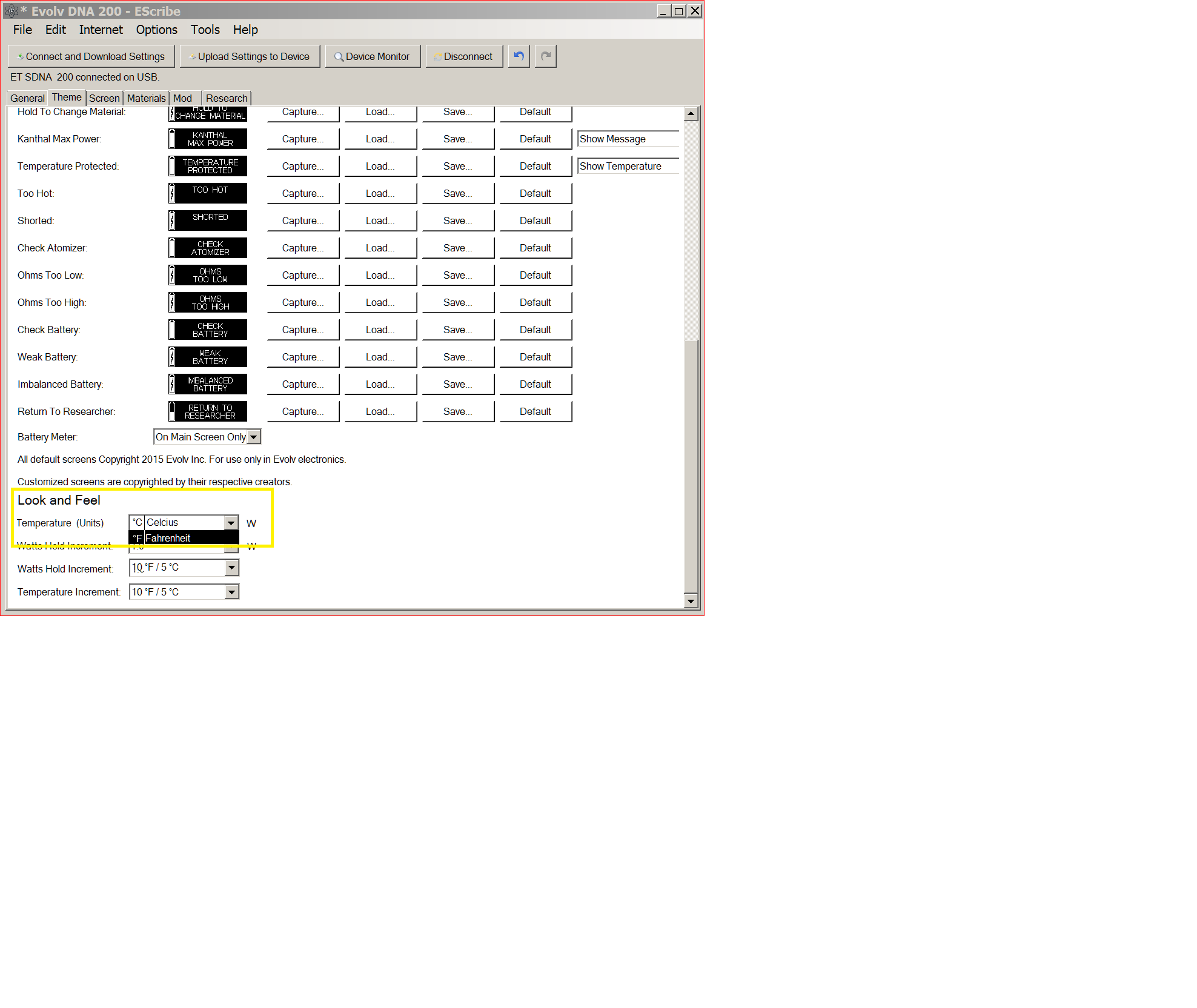Click the Return To Researcher preview
This screenshot has height=1008, width=1197.
pyautogui.click(x=208, y=411)
